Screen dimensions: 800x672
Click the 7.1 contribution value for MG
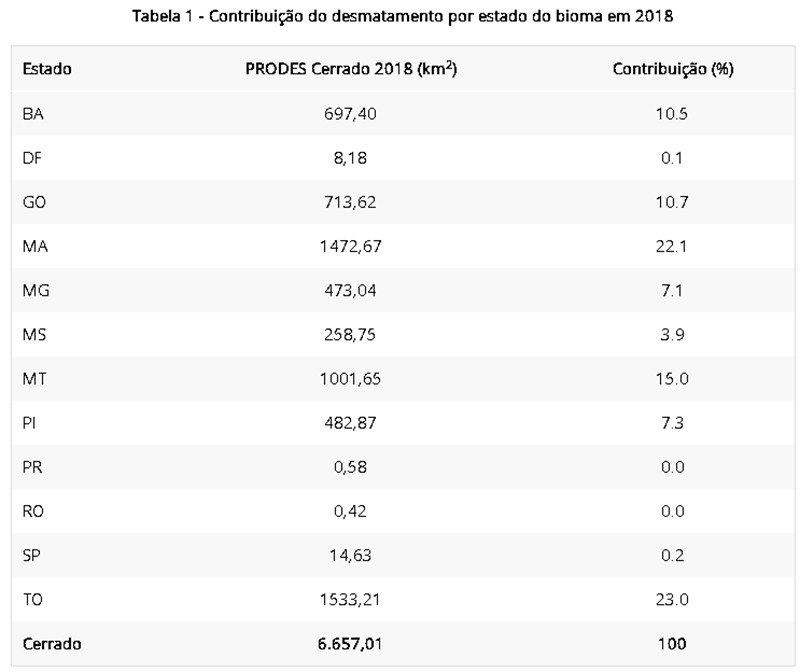click(x=673, y=290)
